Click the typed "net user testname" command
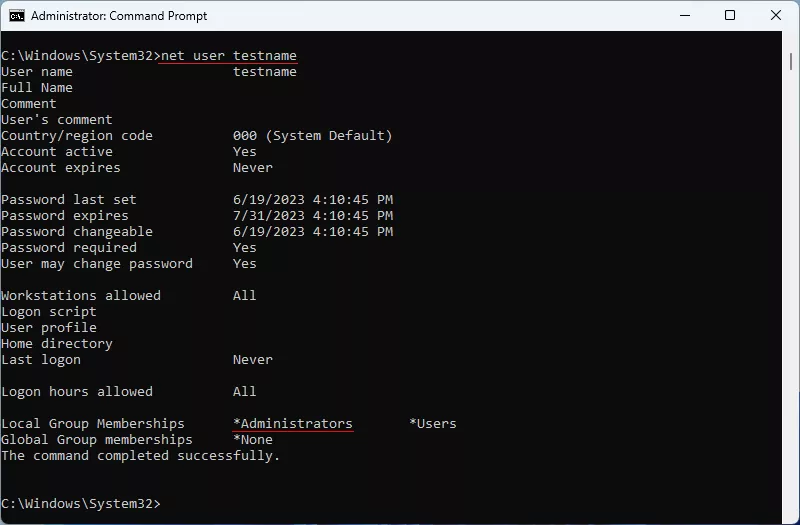 pyautogui.click(x=229, y=56)
